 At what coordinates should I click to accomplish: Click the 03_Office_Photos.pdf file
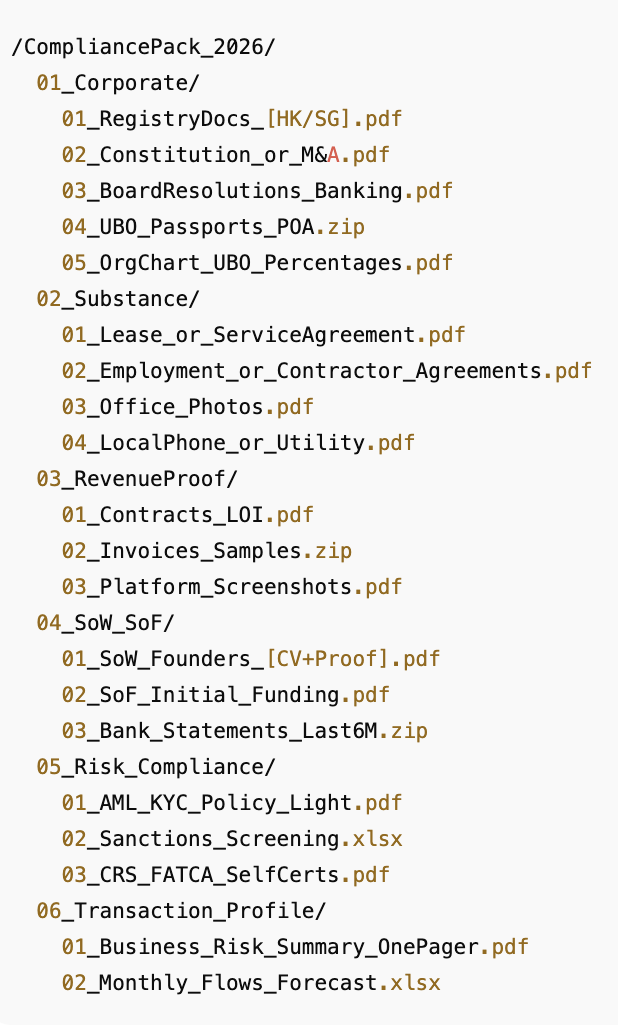point(188,407)
